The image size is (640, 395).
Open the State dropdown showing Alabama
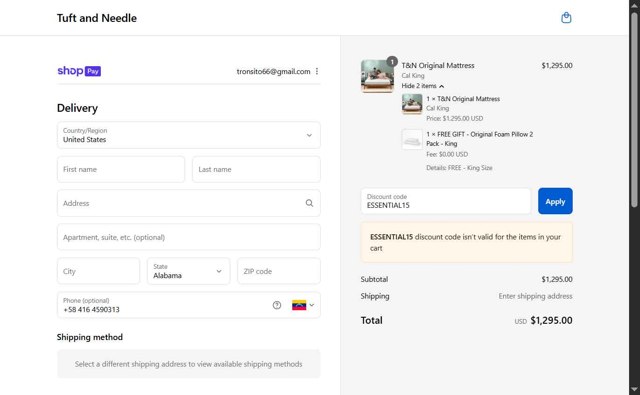pyautogui.click(x=189, y=271)
